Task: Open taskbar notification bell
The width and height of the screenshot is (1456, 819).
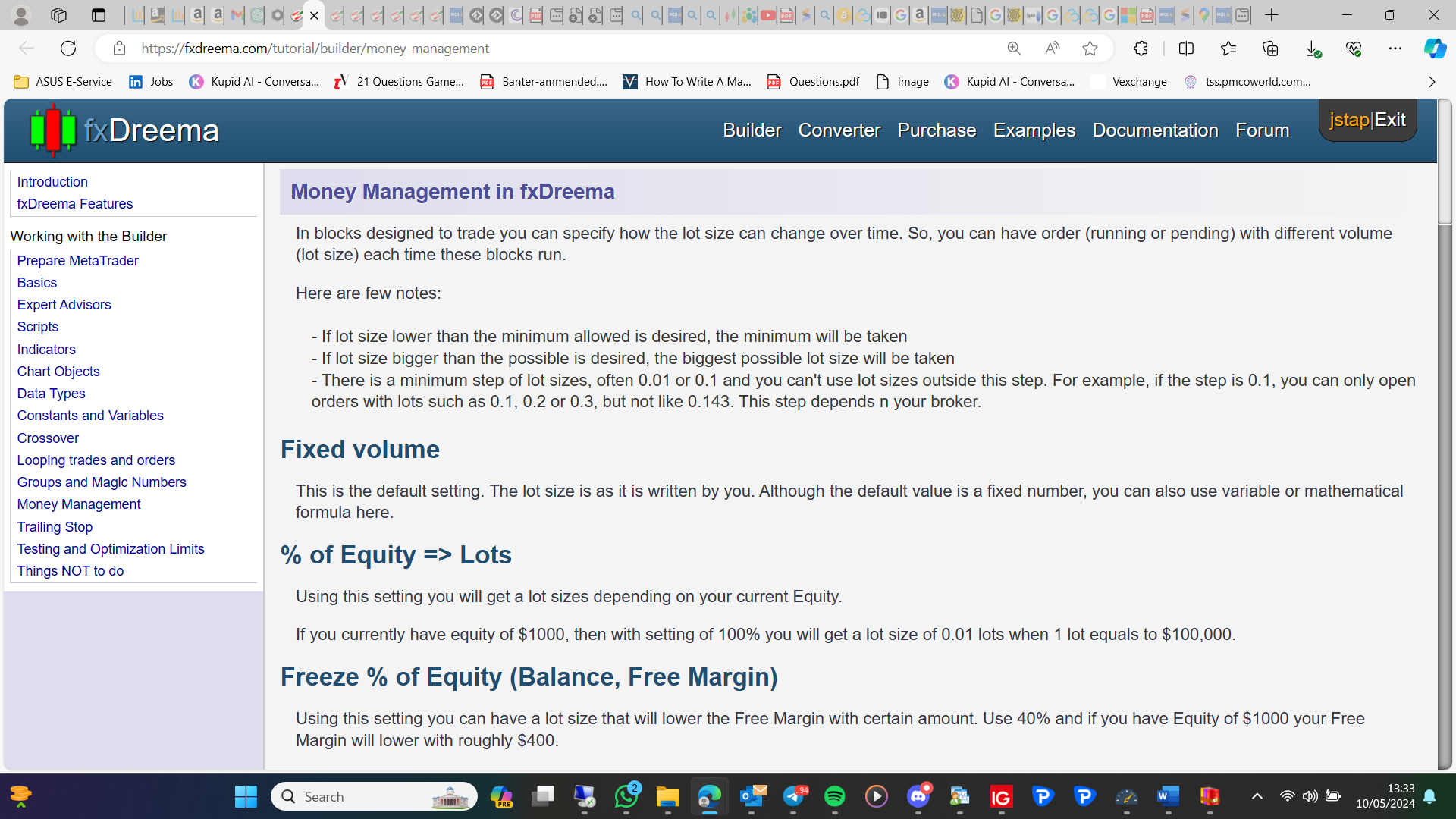Action: pos(1429,796)
